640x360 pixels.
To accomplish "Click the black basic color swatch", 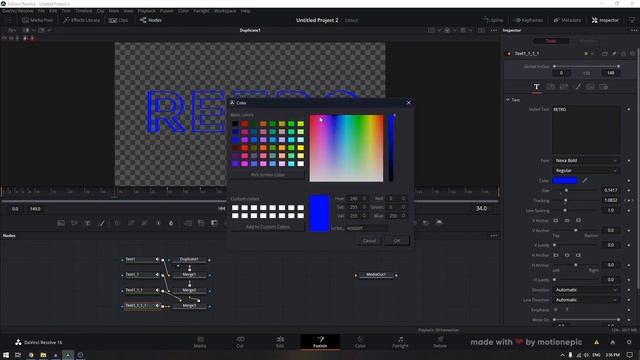I will pyautogui.click(x=235, y=124).
